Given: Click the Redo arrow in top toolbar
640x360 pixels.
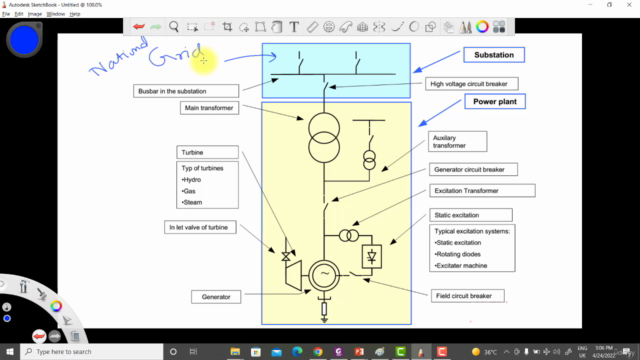Looking at the screenshot, I should (156, 27).
